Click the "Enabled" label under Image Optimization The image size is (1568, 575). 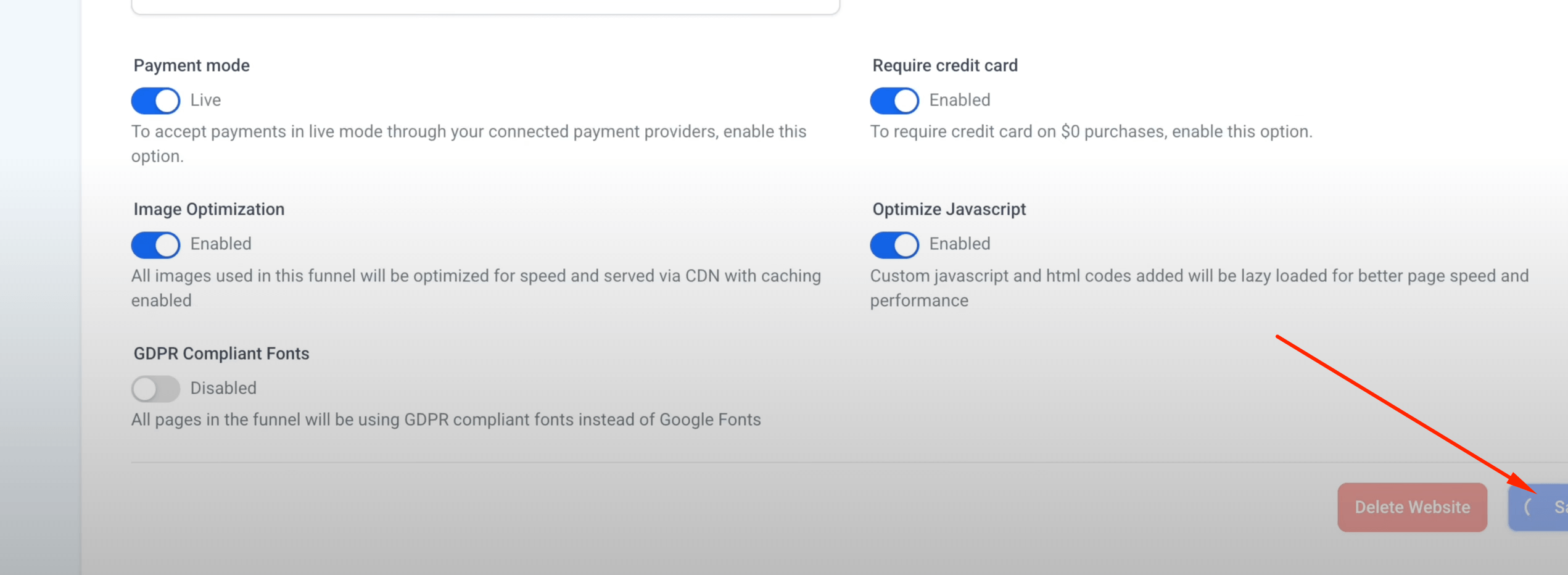click(221, 244)
